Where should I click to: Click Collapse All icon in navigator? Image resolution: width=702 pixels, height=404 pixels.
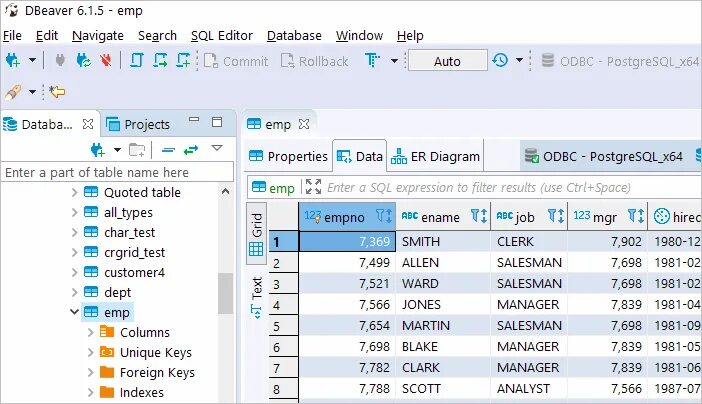168,150
